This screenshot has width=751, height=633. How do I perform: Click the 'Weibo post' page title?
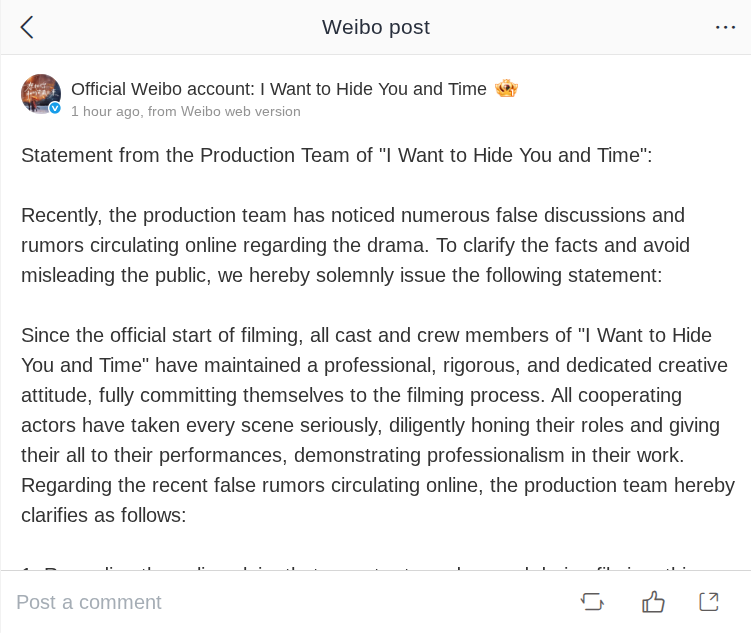point(376,27)
